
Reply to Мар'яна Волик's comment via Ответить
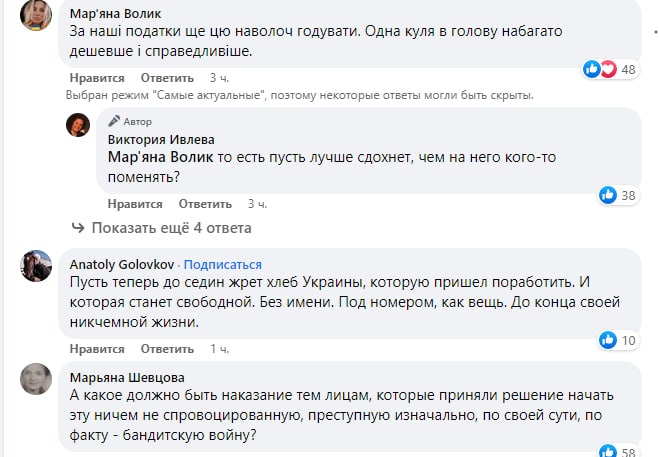[166, 77]
